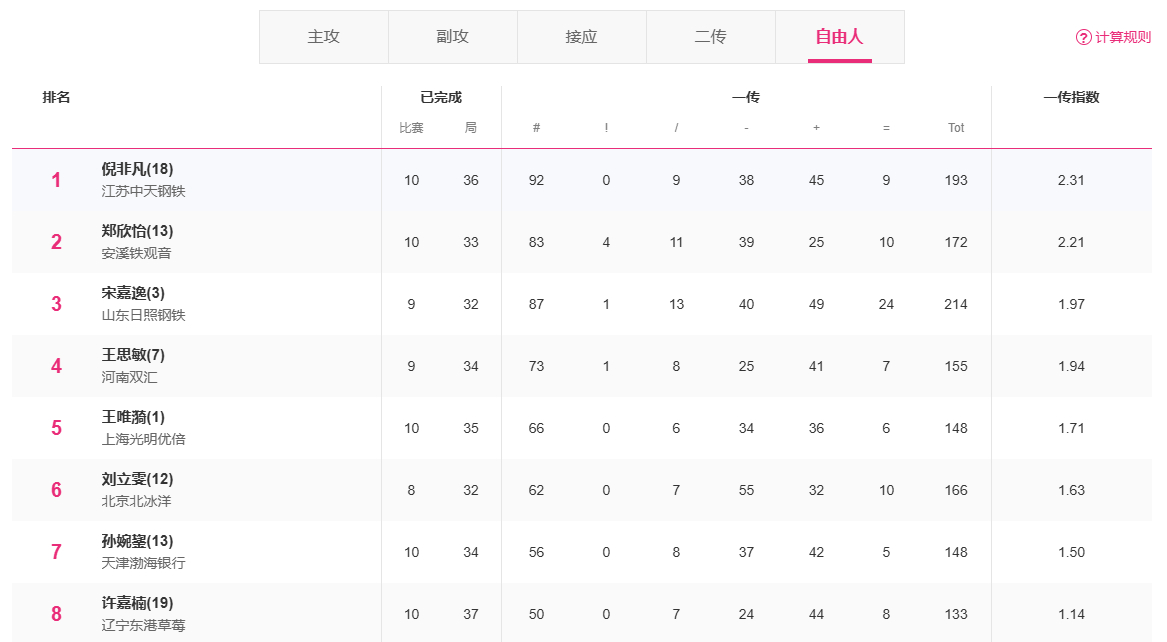Click team name 江苏中天钢铁
Image resolution: width=1167 pixels, height=642 pixels.
click(143, 191)
